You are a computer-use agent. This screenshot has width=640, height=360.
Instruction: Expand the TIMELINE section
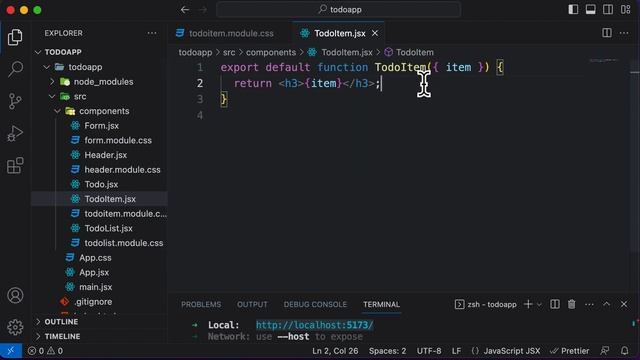(99, 336)
